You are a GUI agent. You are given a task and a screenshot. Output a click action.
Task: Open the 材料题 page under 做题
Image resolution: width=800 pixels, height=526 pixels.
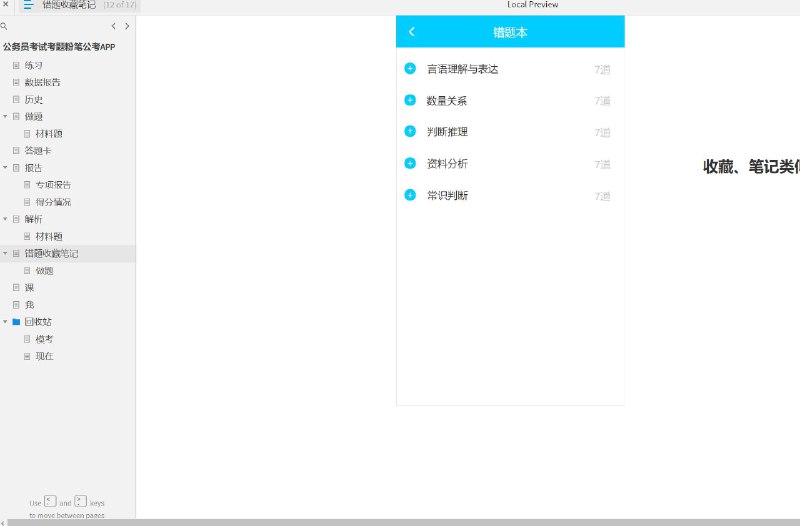(49, 134)
